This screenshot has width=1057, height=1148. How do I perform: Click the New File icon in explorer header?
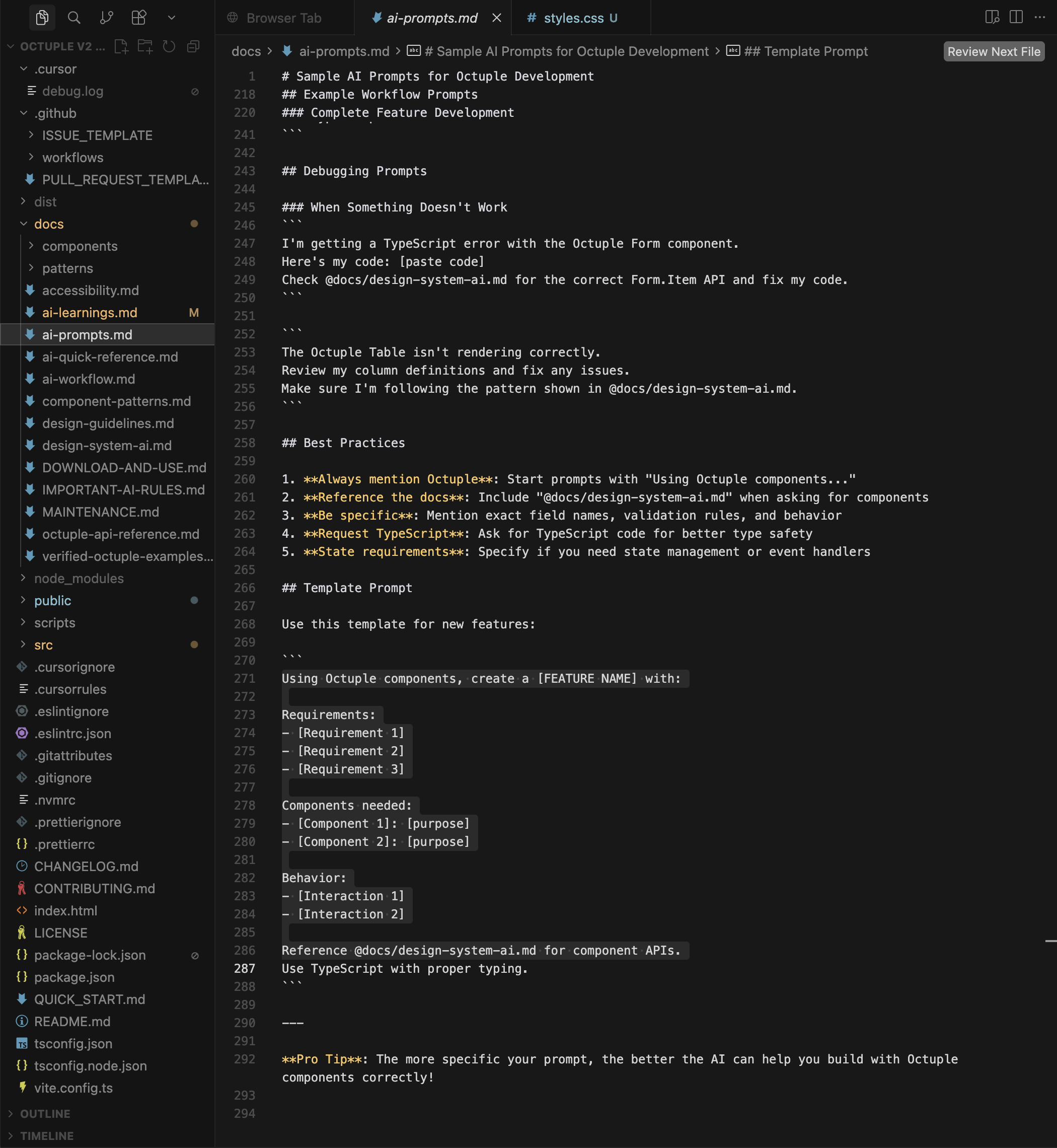pos(121,46)
